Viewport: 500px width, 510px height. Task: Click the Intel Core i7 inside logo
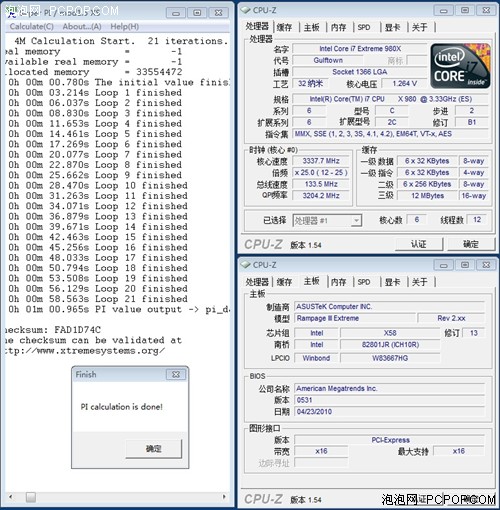point(460,66)
